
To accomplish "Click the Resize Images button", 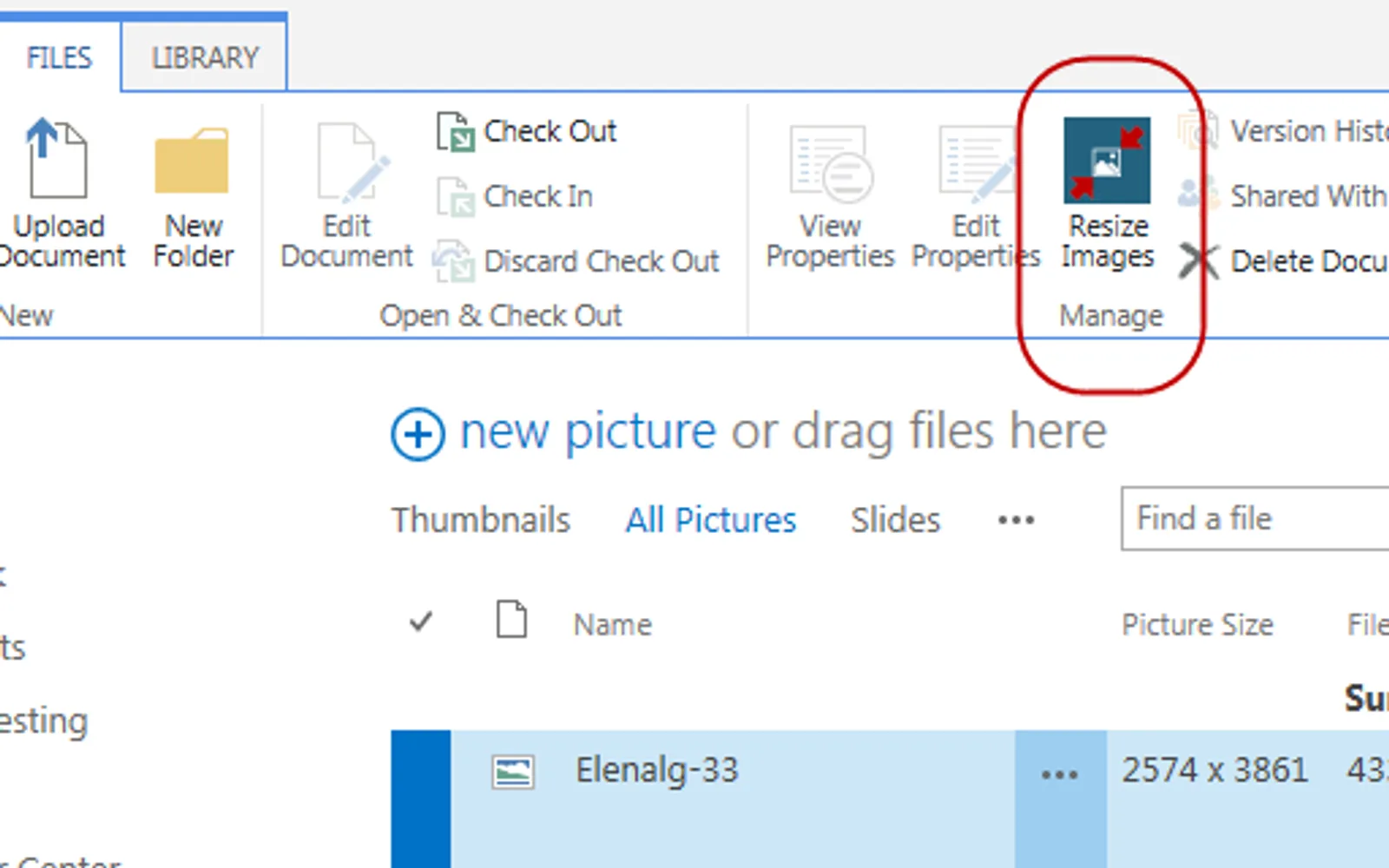I will (x=1108, y=193).
